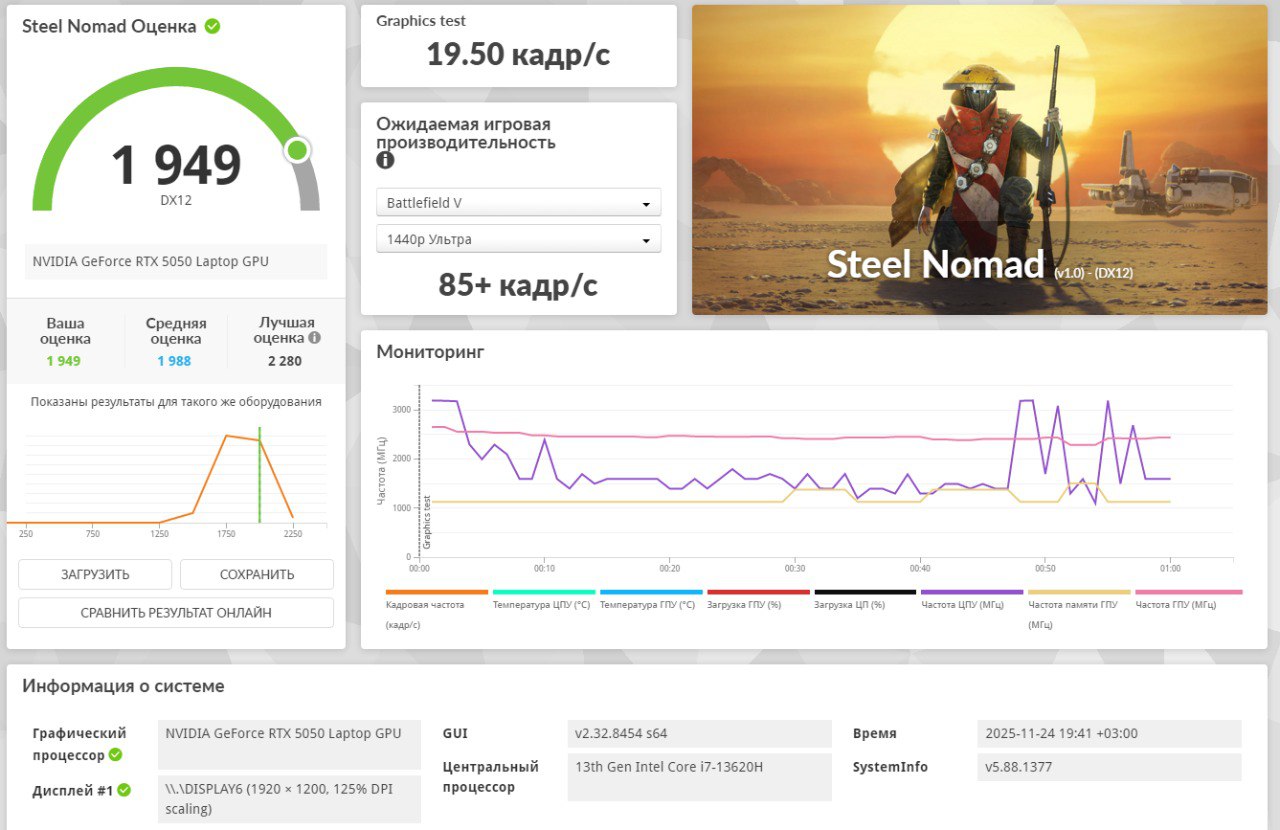Toggle the Температура ГПУ (°C) legend series
Screen dimensions: 1280x830
pos(651,599)
